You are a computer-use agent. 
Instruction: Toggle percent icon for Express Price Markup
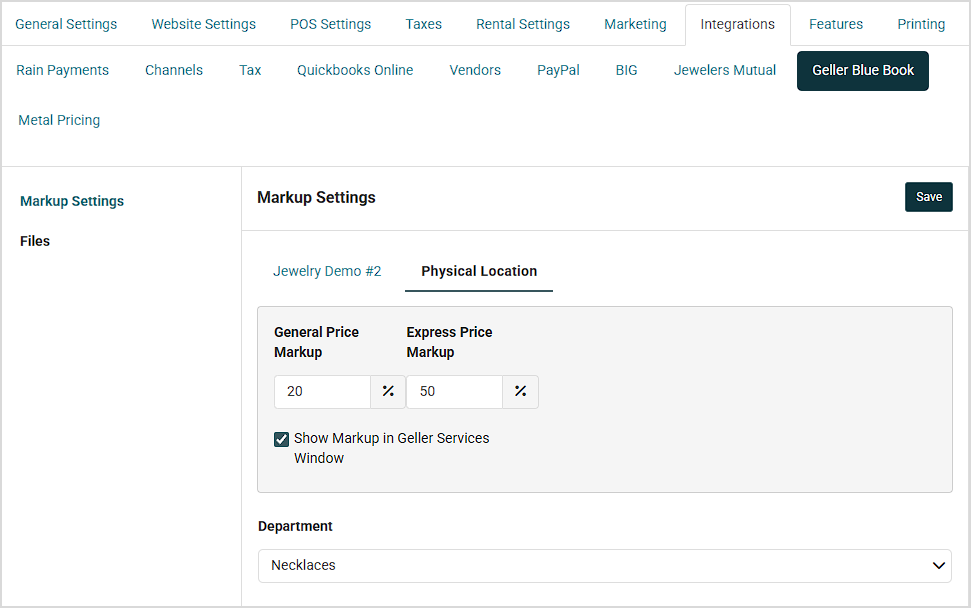(520, 391)
